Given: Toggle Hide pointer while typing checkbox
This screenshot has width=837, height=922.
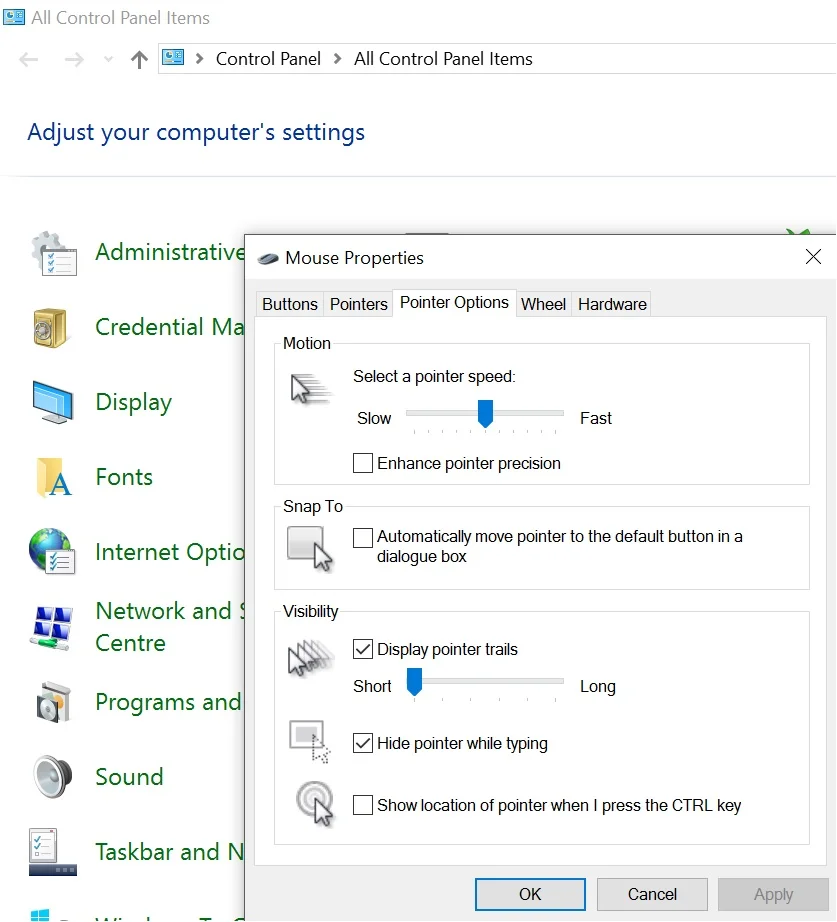Looking at the screenshot, I should click(363, 743).
